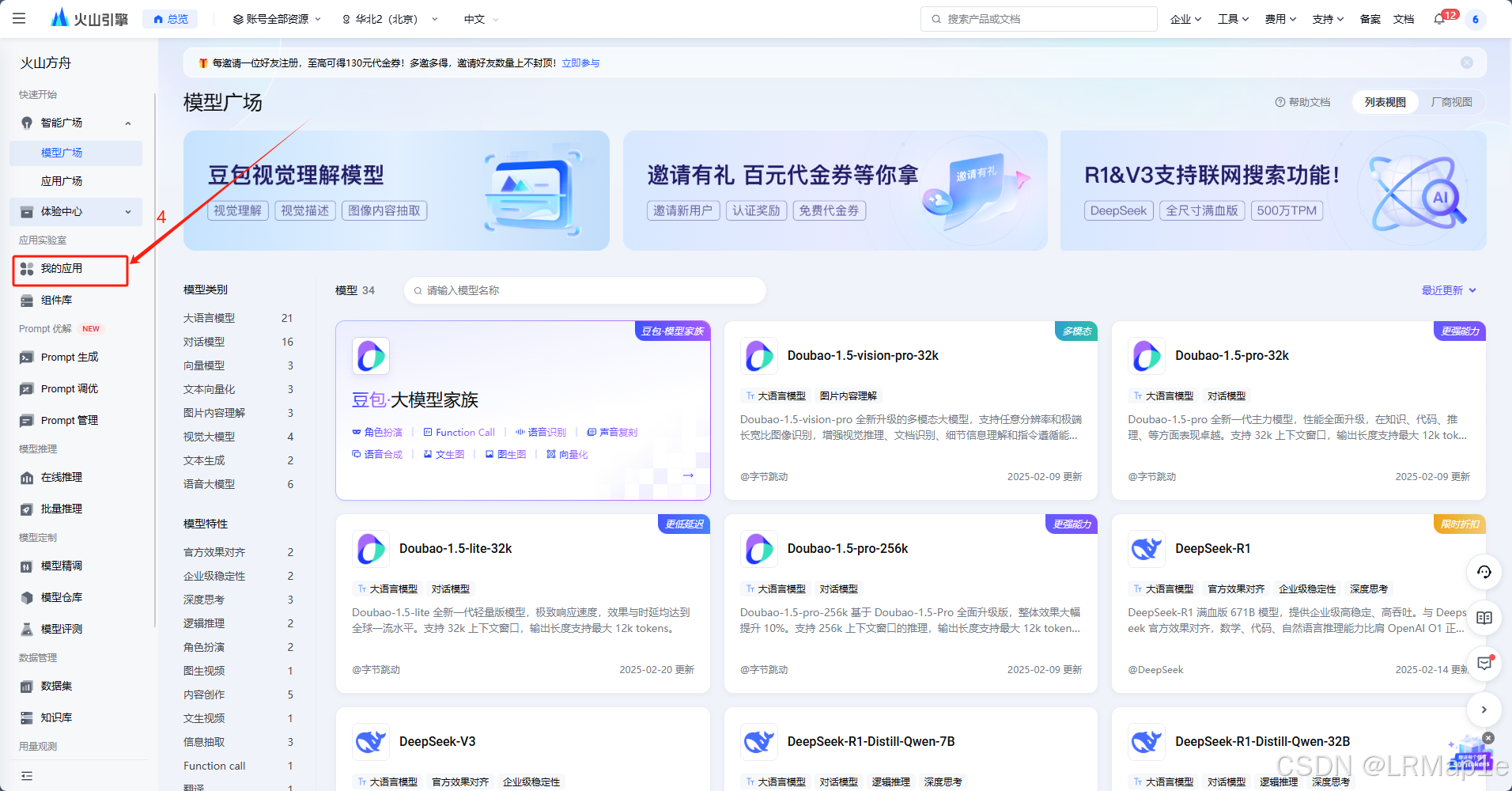Switch to 列表视图 view
Screen dimensions: 1512x791
point(1385,102)
